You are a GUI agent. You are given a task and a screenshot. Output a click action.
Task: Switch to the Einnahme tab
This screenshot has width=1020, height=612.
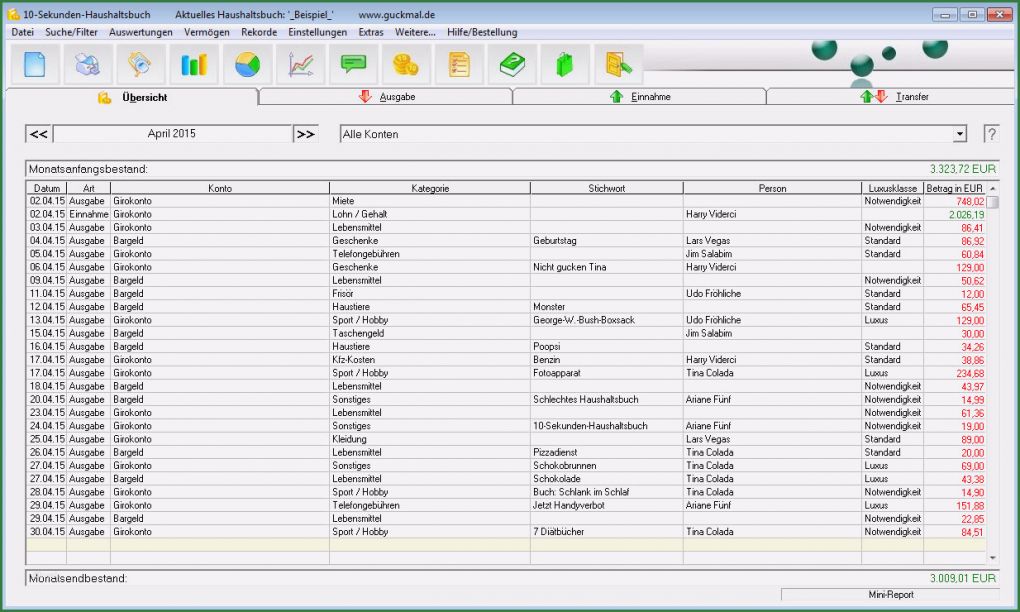tap(640, 97)
